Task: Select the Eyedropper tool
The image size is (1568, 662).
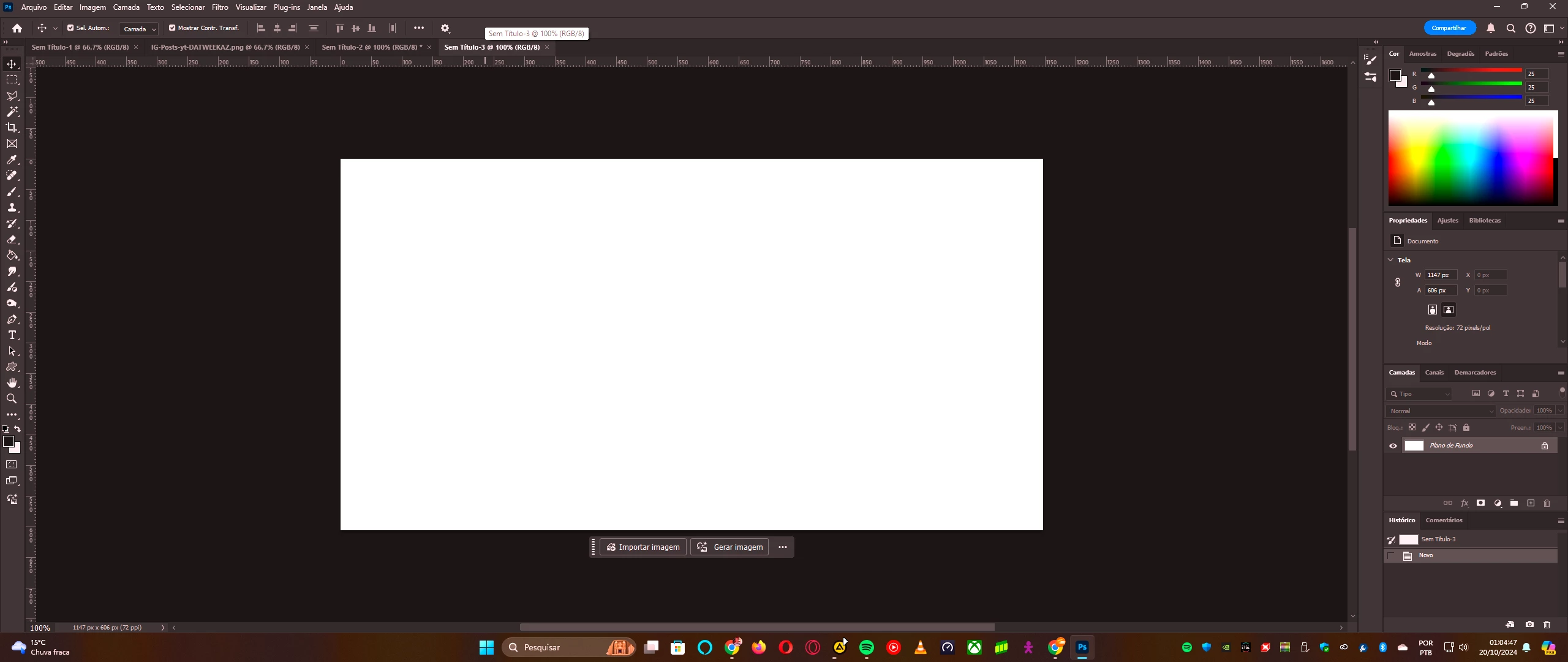Action: (x=12, y=159)
